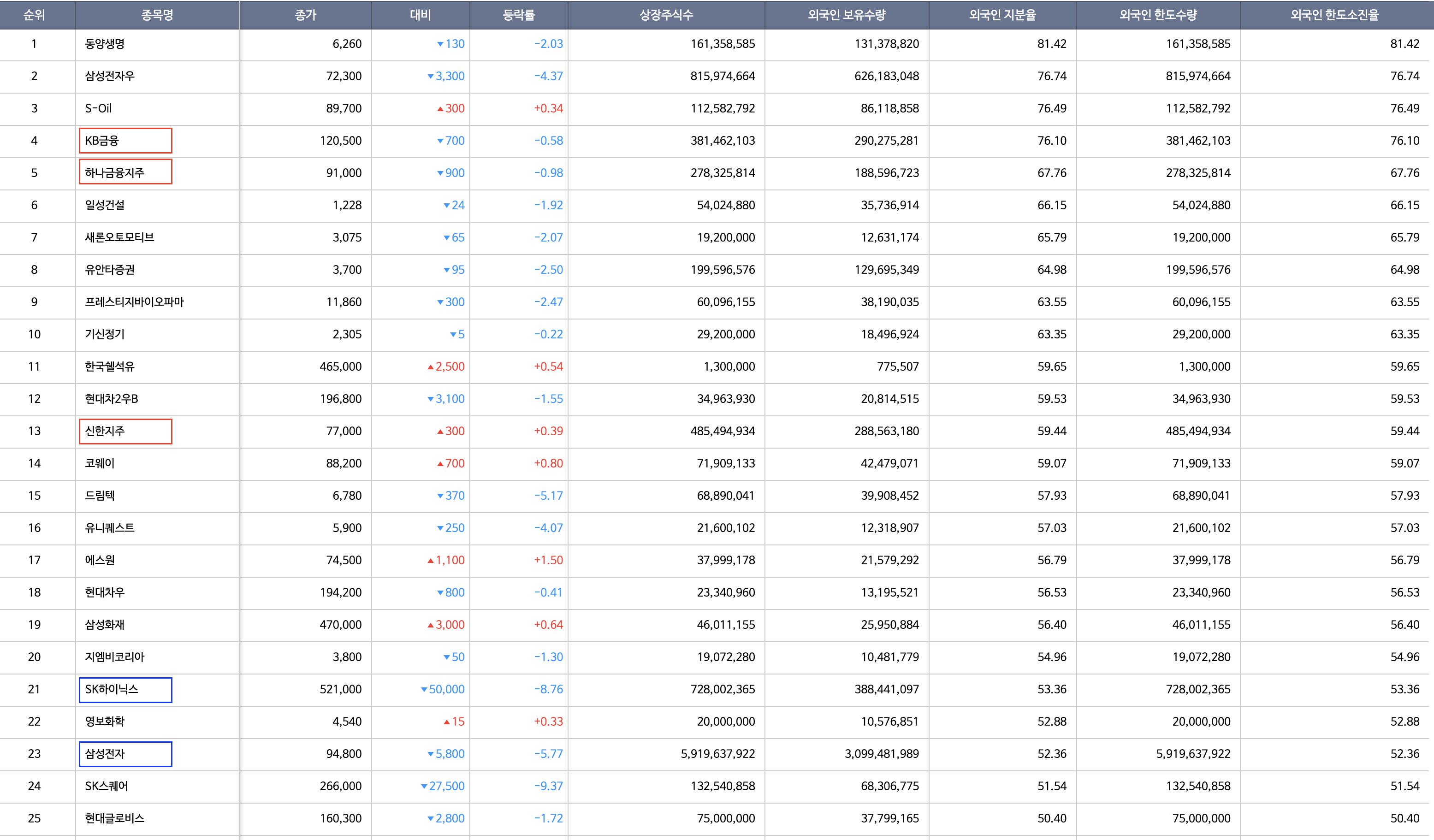
Task: Sort the table by 종가 header
Action: [x=306, y=15]
